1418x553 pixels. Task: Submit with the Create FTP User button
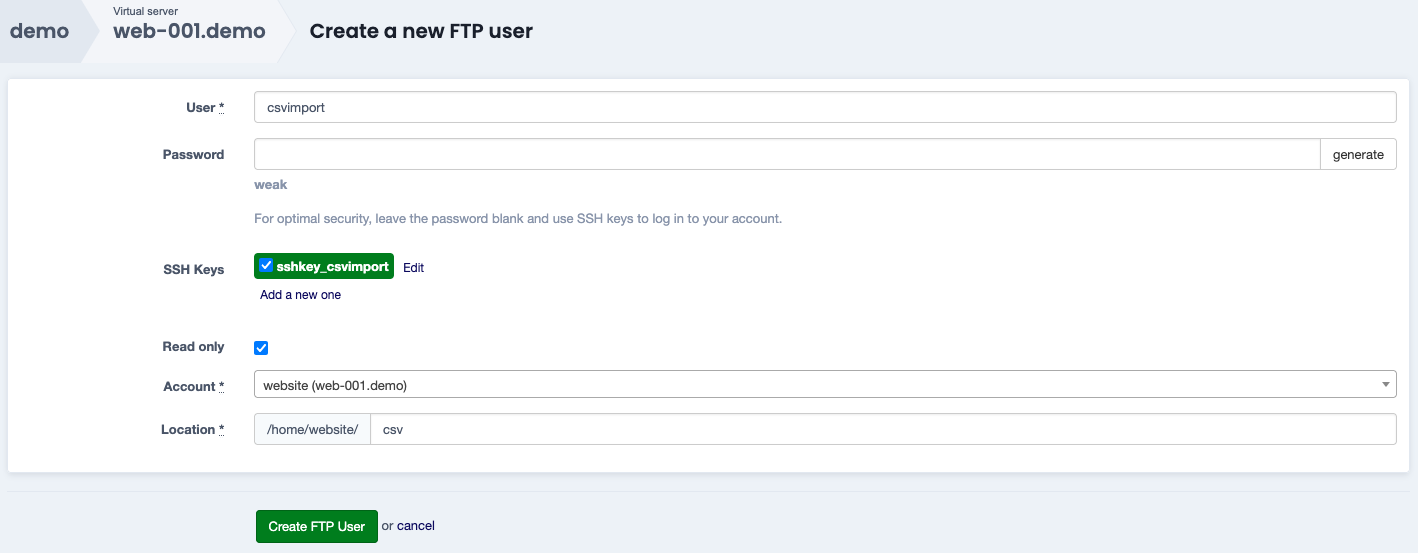point(317,527)
